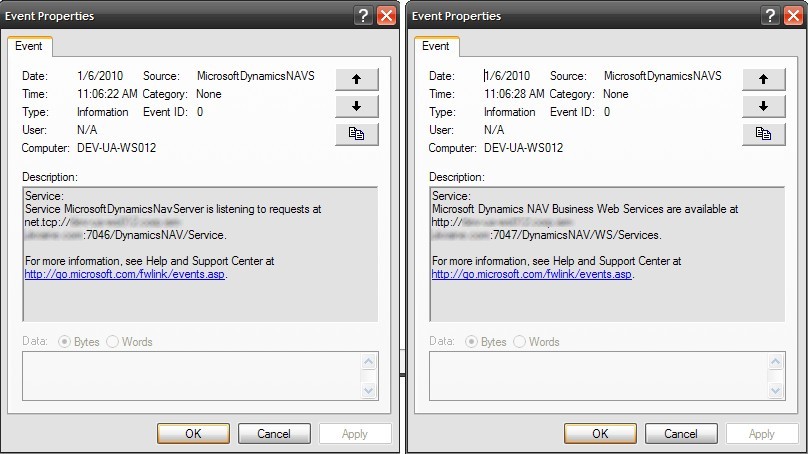Click source MicrosoftDynamicsNAVS in right window

click(663, 76)
